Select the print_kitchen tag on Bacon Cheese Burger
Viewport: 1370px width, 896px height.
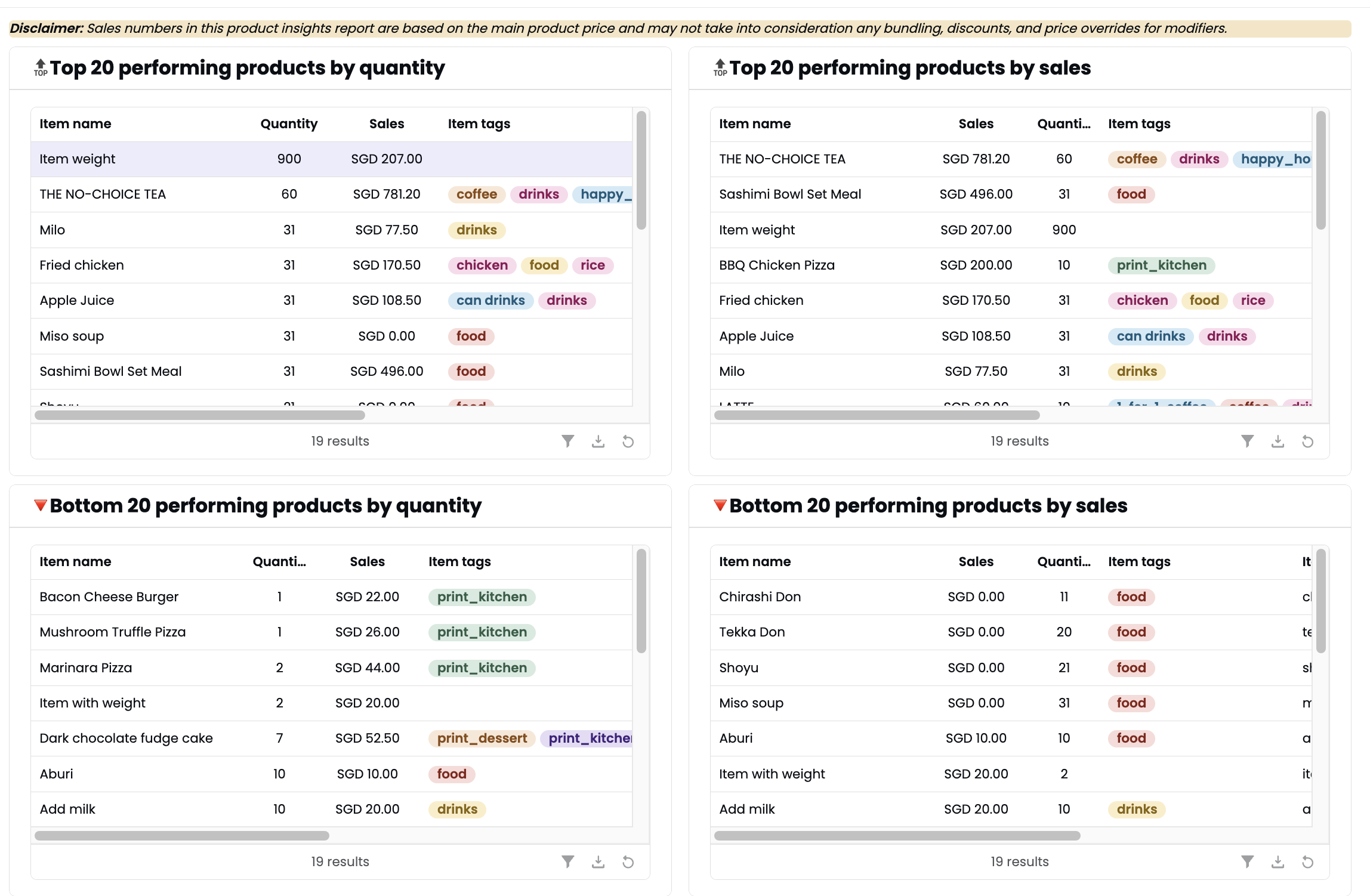pos(482,597)
